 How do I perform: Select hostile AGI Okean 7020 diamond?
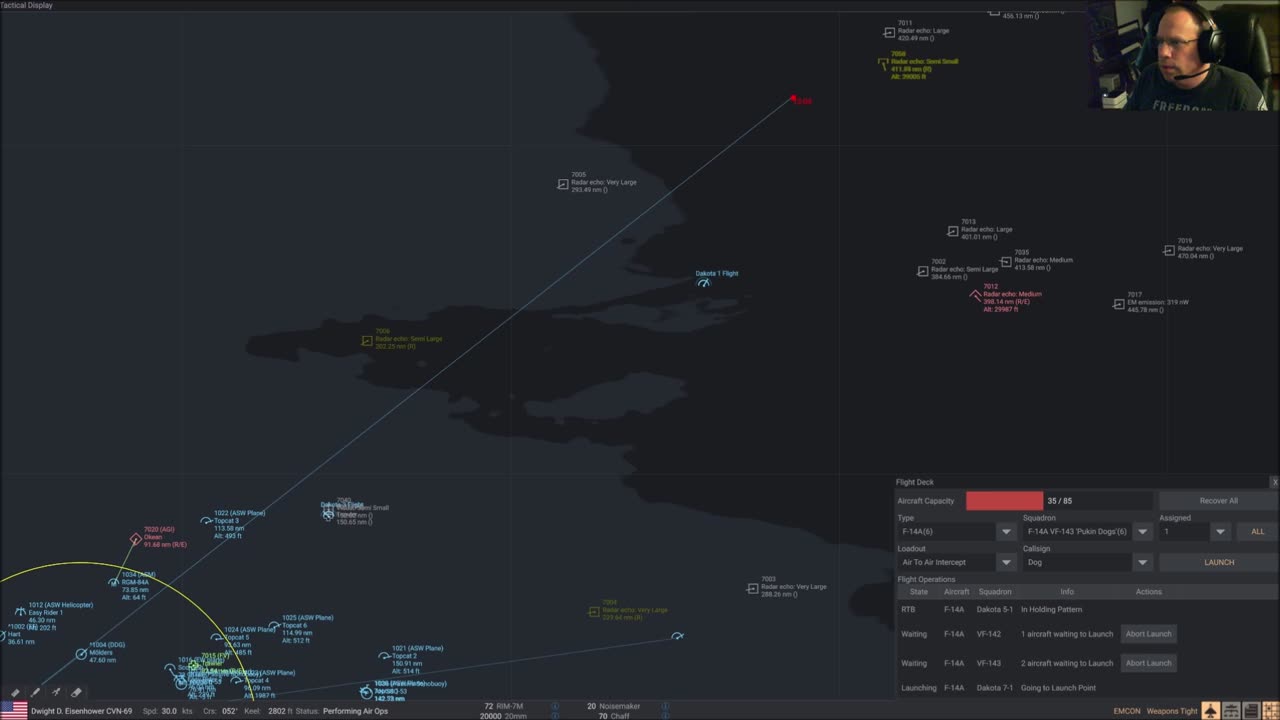(136, 540)
